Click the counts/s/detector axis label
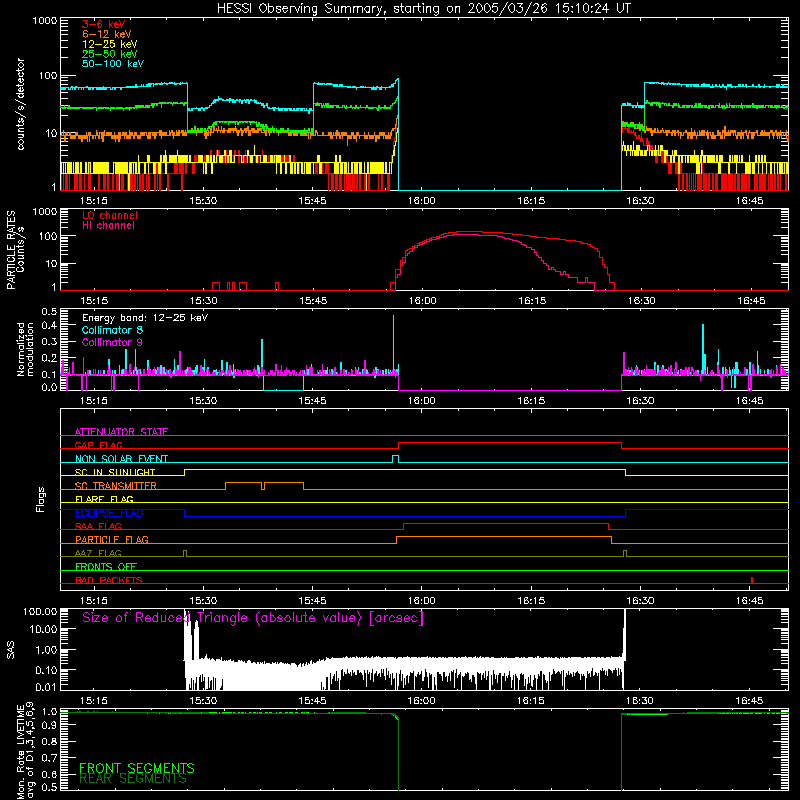The height and width of the screenshot is (800, 800). point(21,104)
